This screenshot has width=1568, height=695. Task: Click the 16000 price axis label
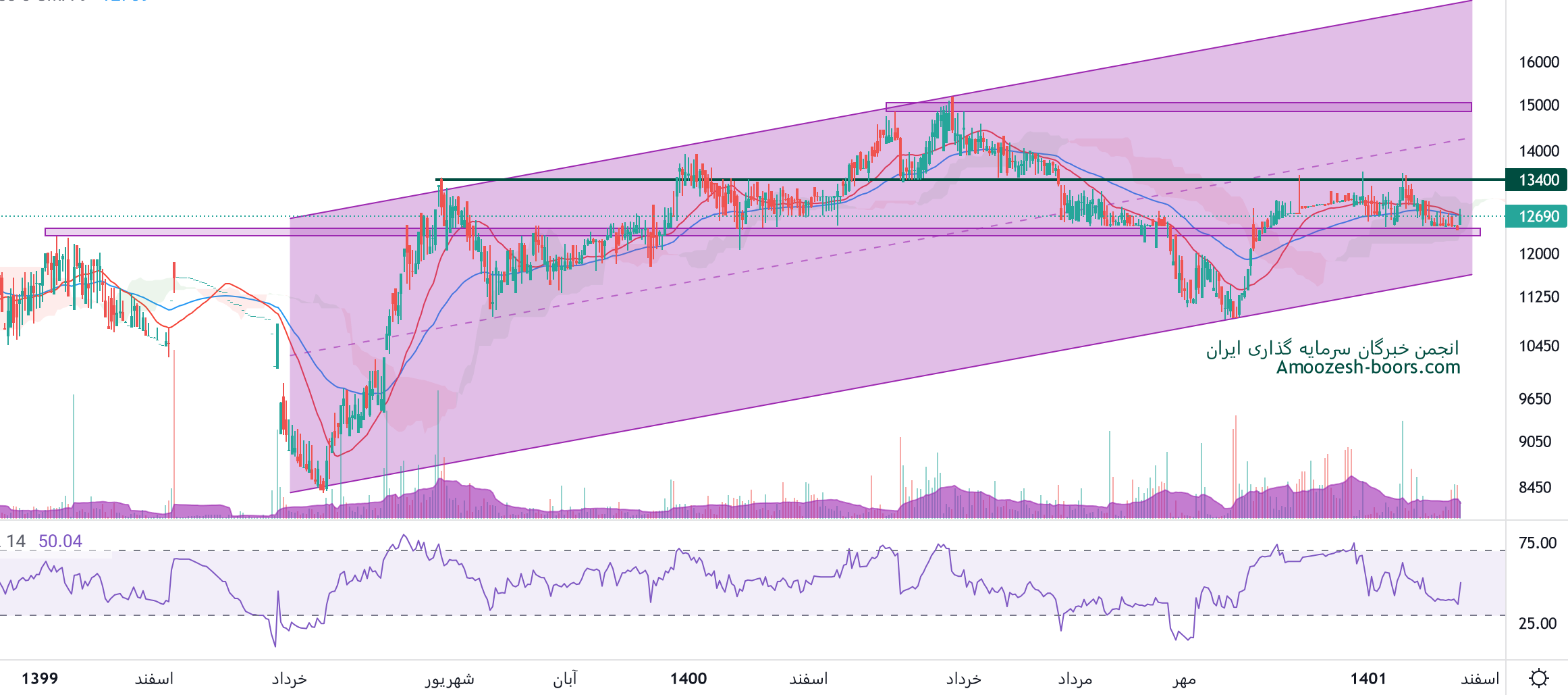click(x=1538, y=62)
